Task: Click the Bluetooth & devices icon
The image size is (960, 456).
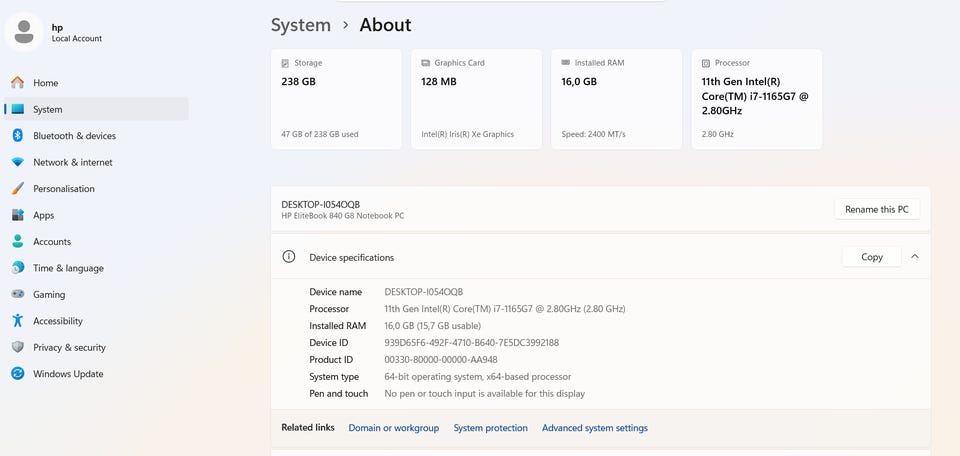Action: tap(18, 135)
